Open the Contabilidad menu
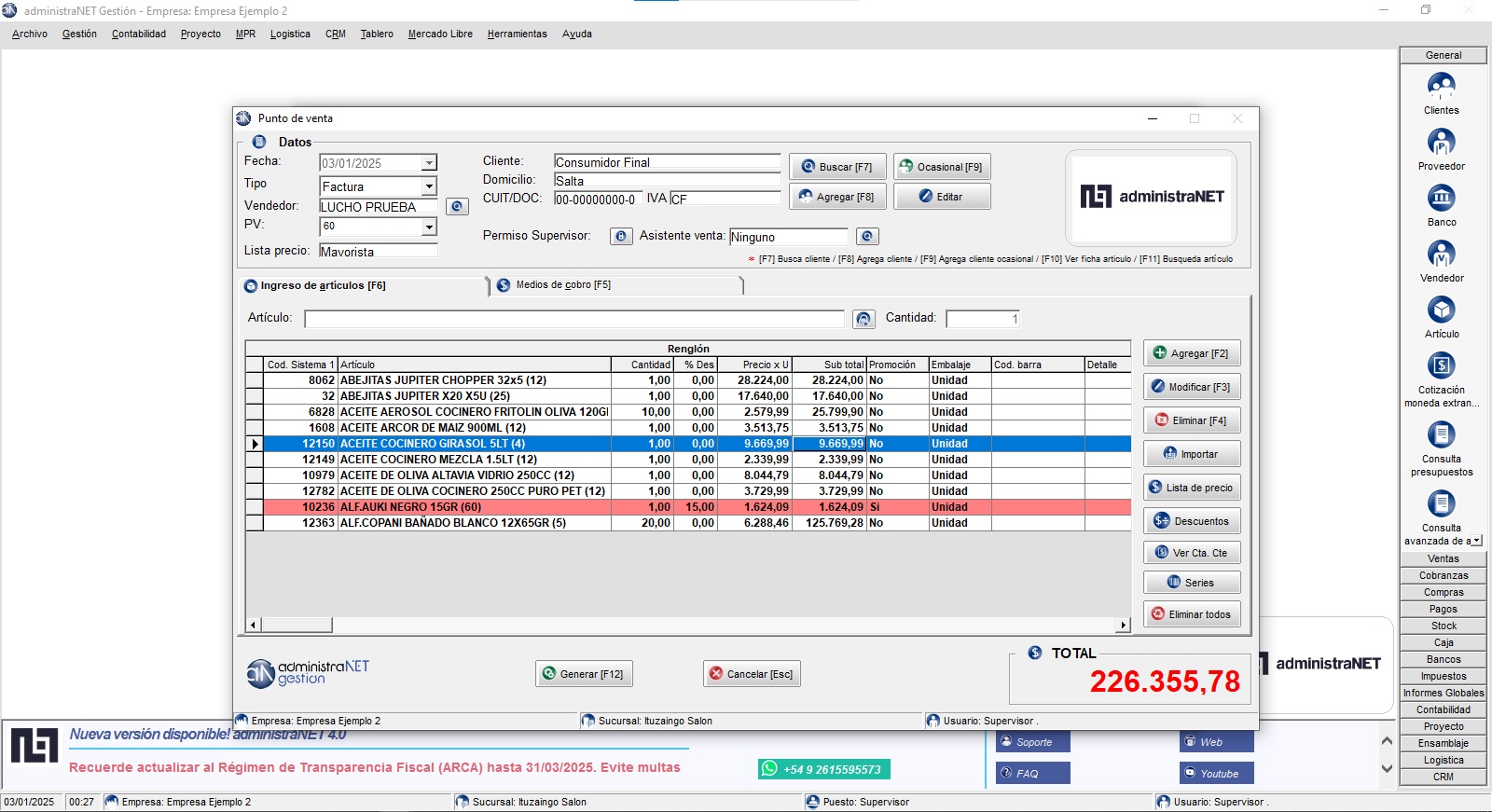The image size is (1492, 812). (139, 34)
